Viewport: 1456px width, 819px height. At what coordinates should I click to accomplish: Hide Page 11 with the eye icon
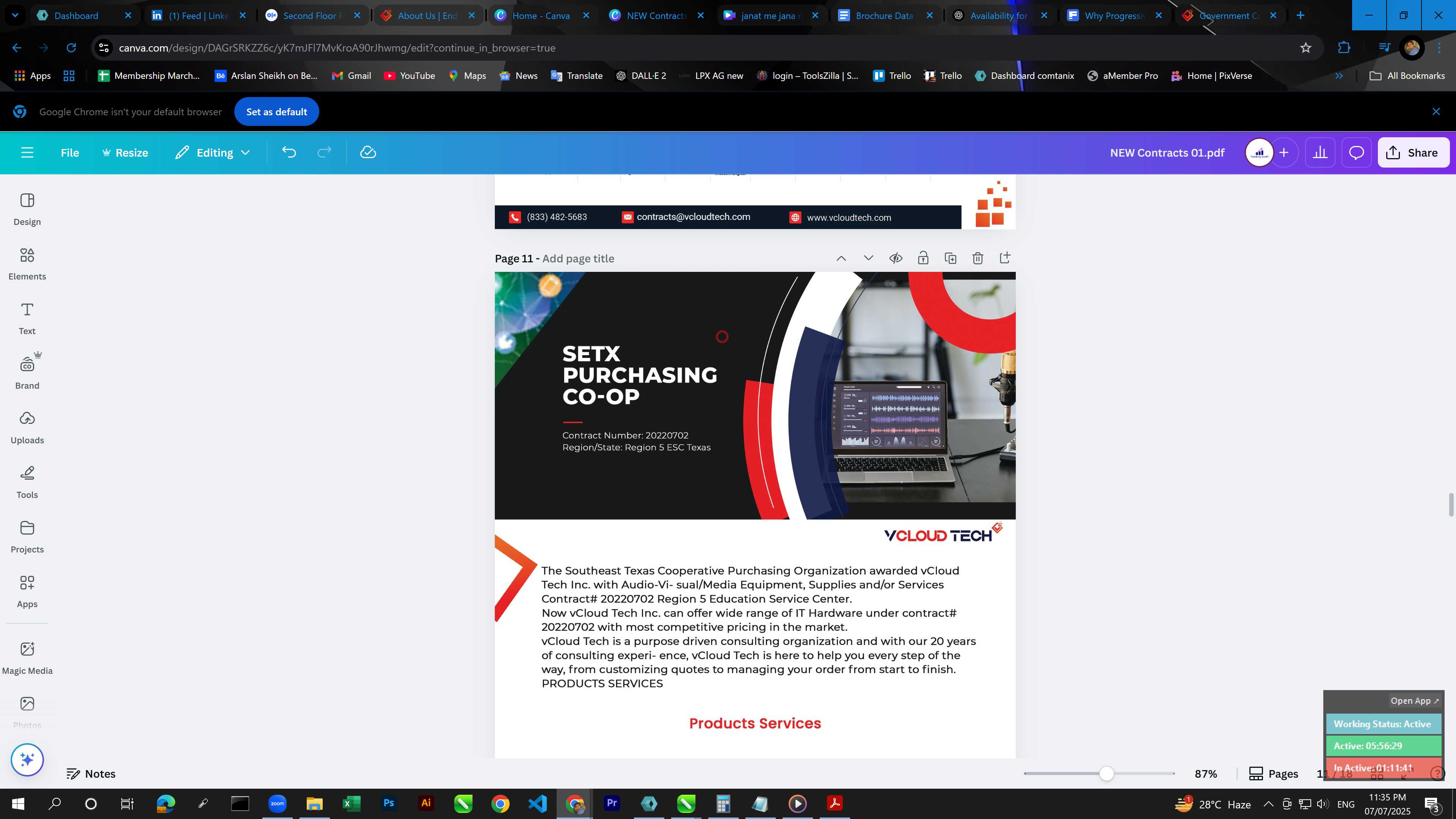(x=896, y=258)
